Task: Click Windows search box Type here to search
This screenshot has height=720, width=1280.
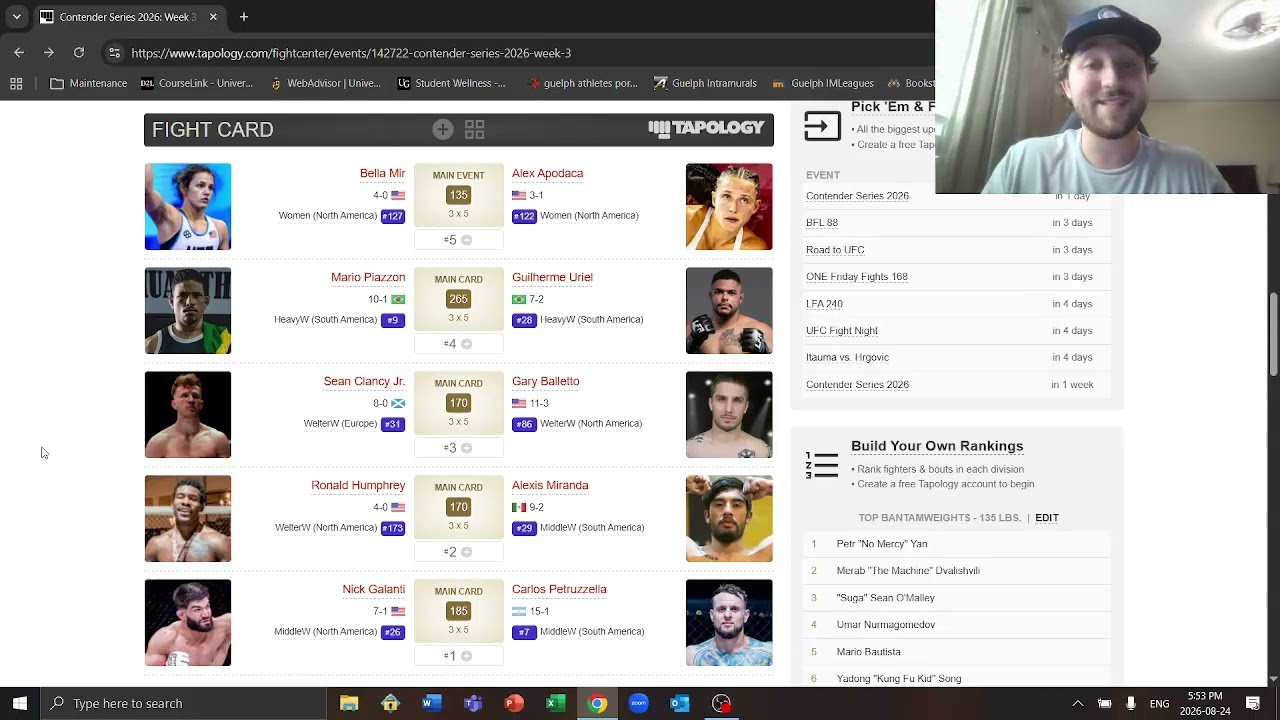Action: [x=183, y=703]
